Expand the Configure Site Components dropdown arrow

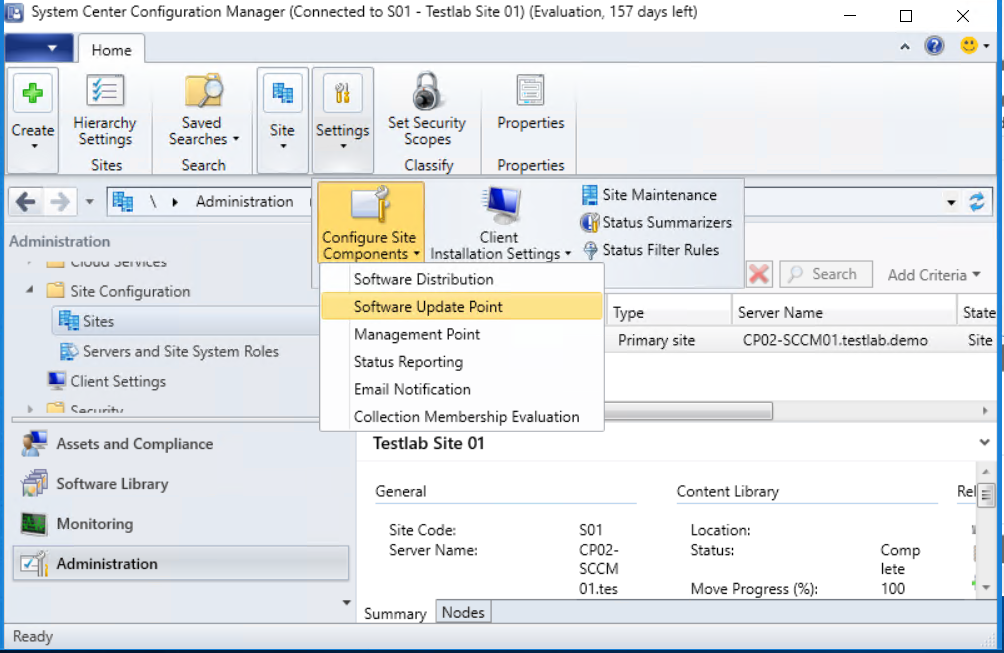pos(417,254)
